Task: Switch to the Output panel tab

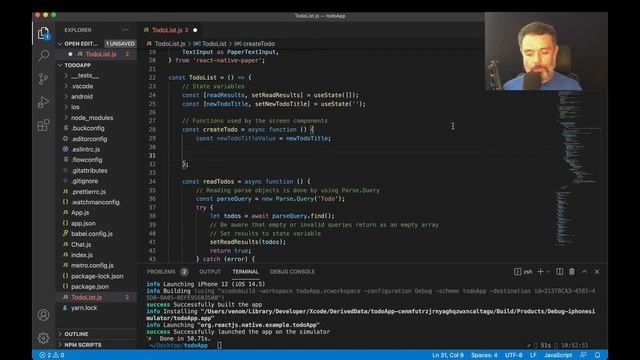Action: [210, 271]
